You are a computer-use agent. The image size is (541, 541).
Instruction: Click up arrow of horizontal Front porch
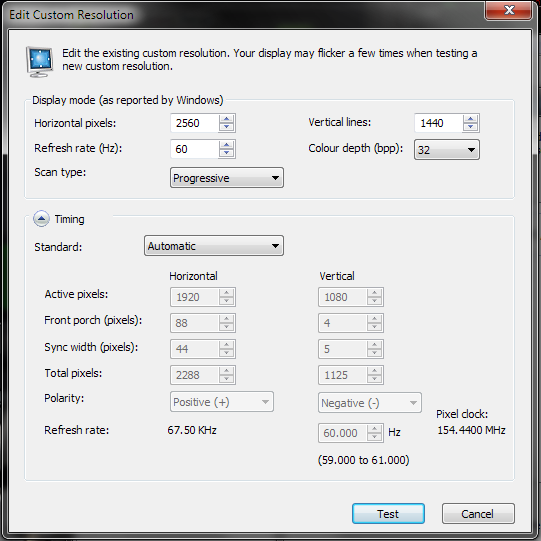click(227, 319)
